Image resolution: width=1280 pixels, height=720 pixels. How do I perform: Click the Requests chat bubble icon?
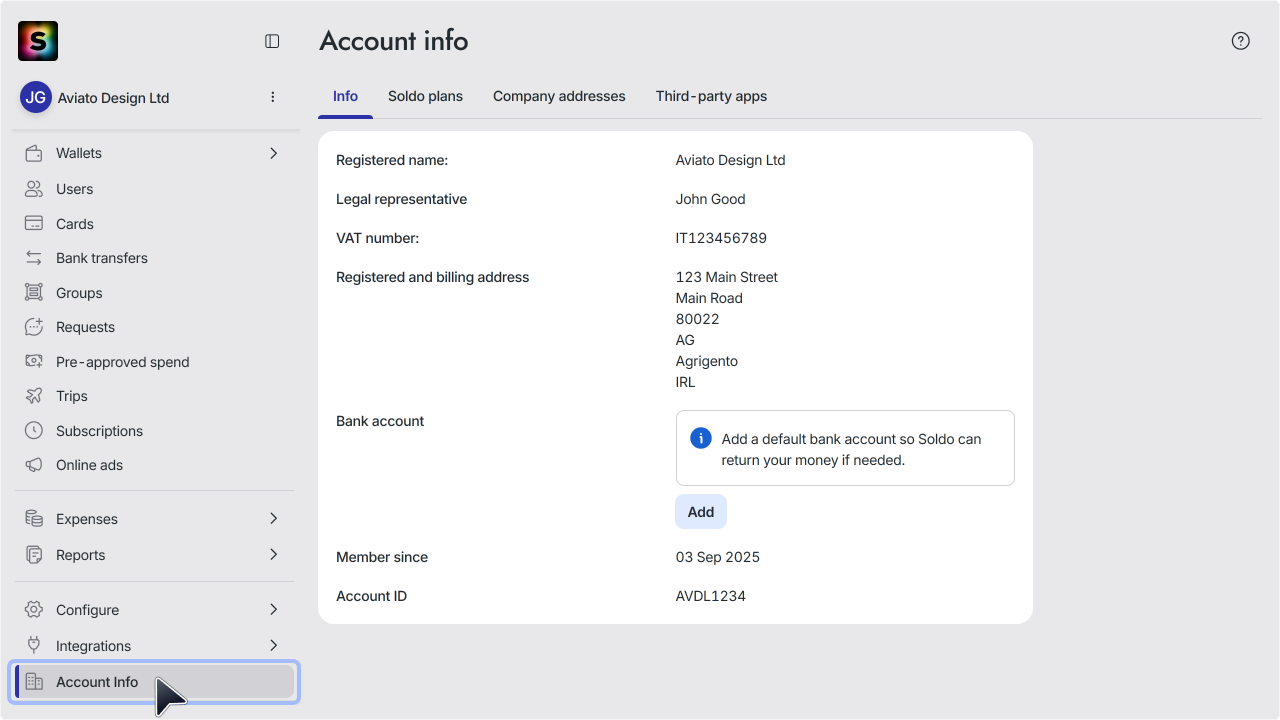click(34, 327)
